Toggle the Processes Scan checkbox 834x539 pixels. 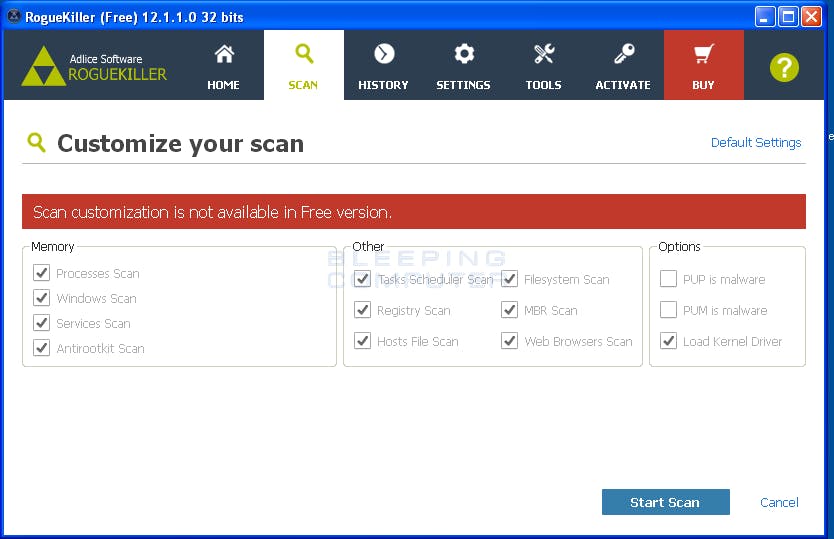41,273
